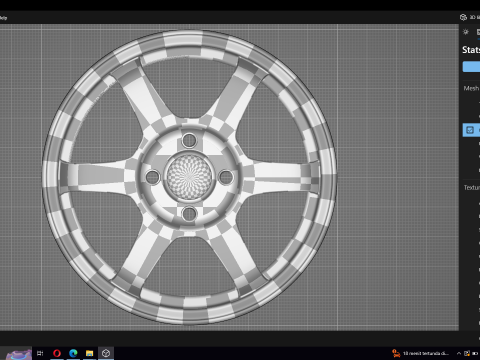Screen dimensions: 480x360
Task: Open the Help menu
Action: click(x=3, y=18)
